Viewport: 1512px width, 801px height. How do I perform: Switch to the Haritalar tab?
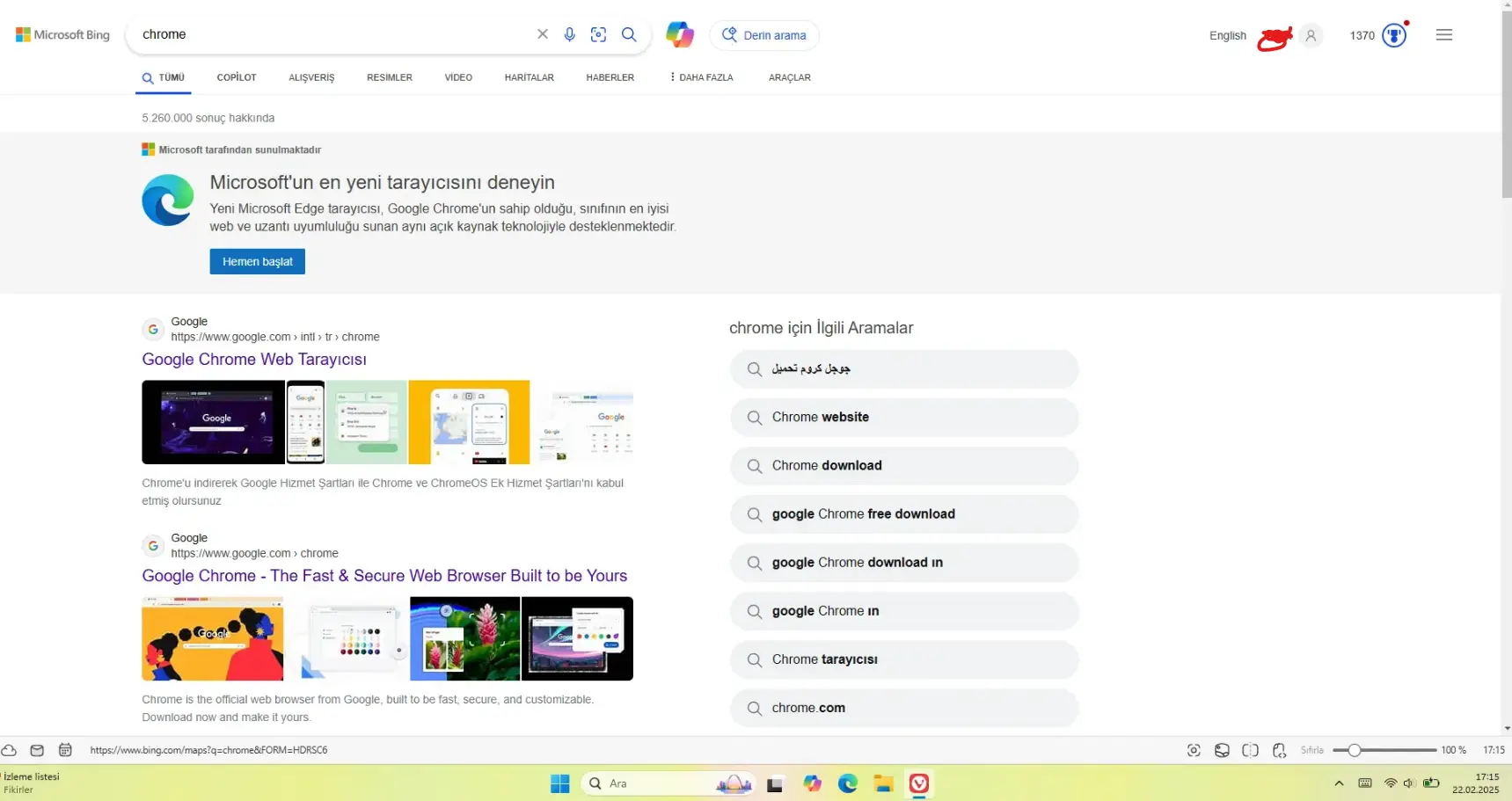[530, 77]
